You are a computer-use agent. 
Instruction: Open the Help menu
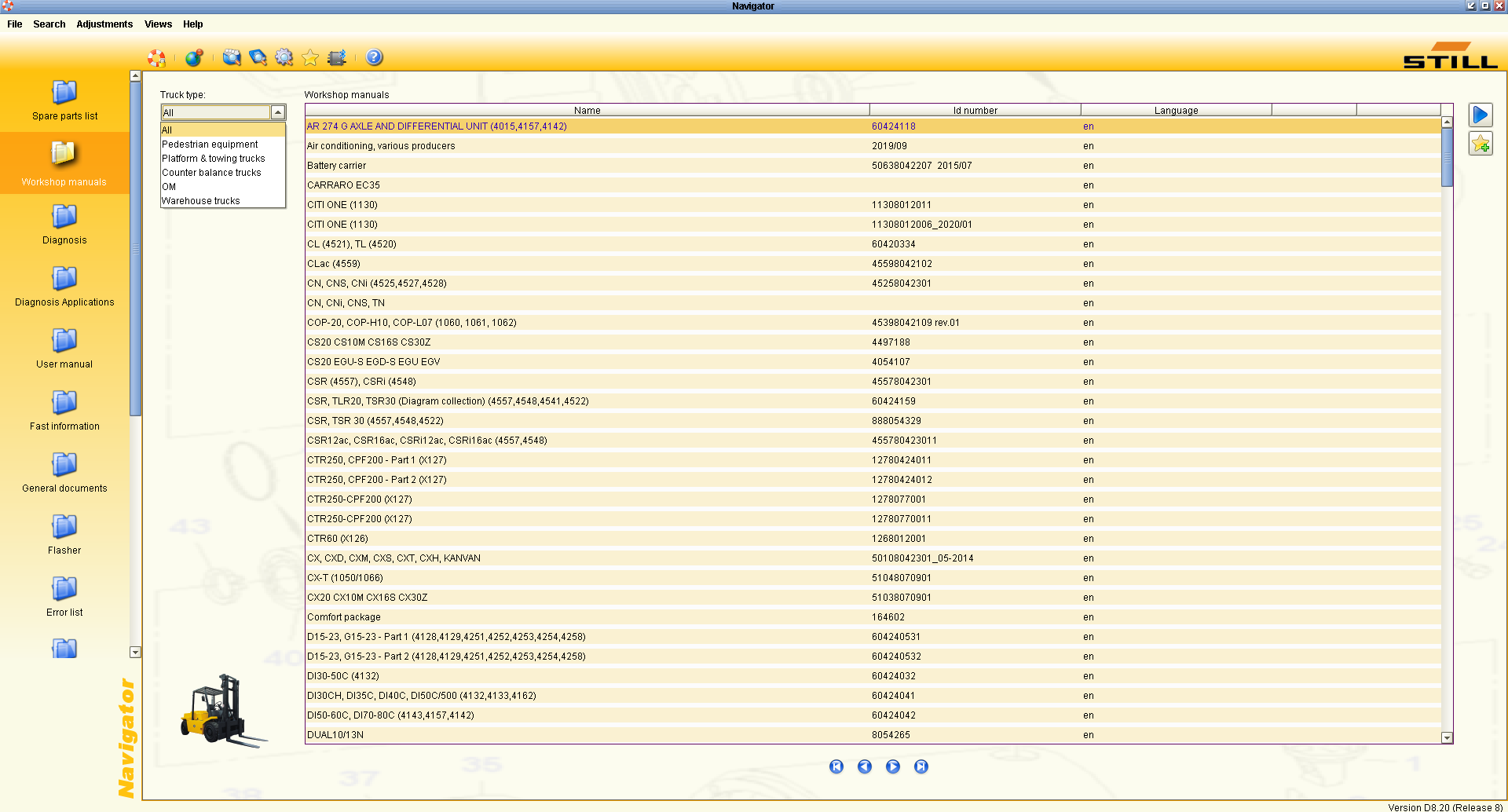193,24
